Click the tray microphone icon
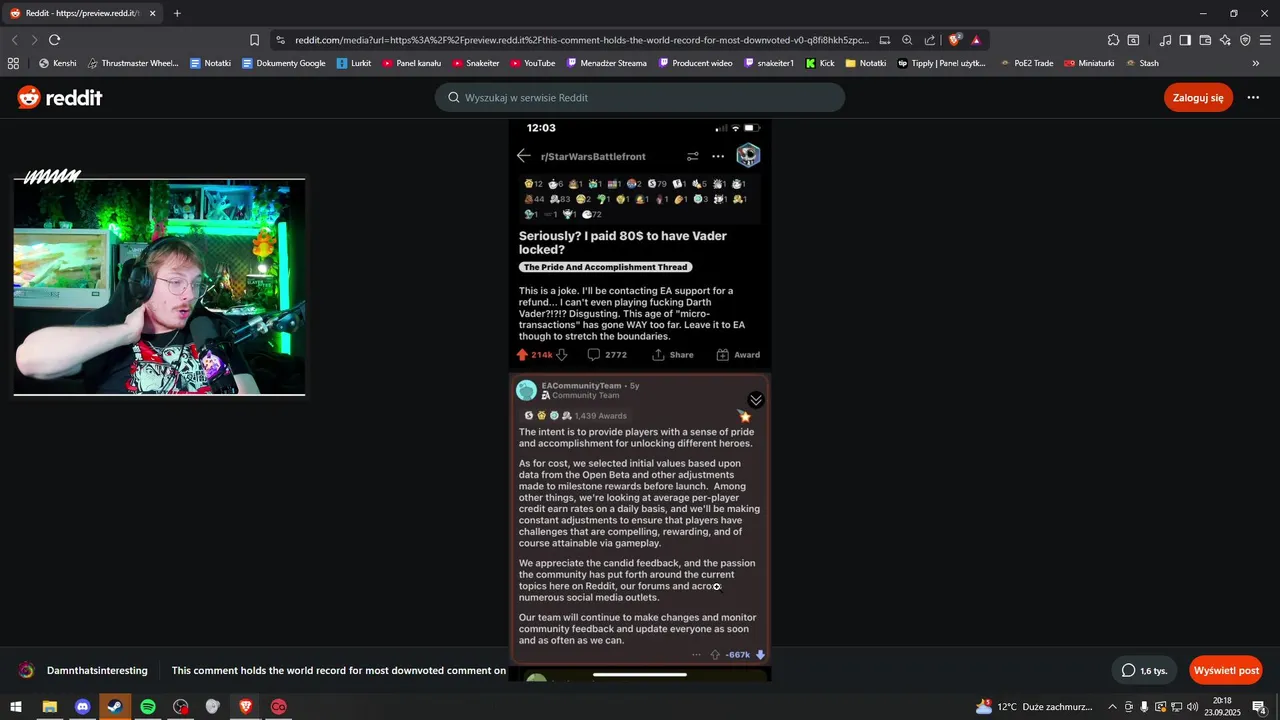 pyautogui.click(x=1144, y=707)
